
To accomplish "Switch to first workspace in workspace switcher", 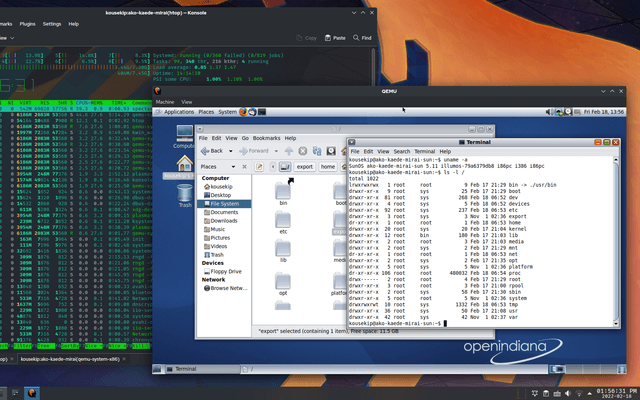I will click(557, 369).
